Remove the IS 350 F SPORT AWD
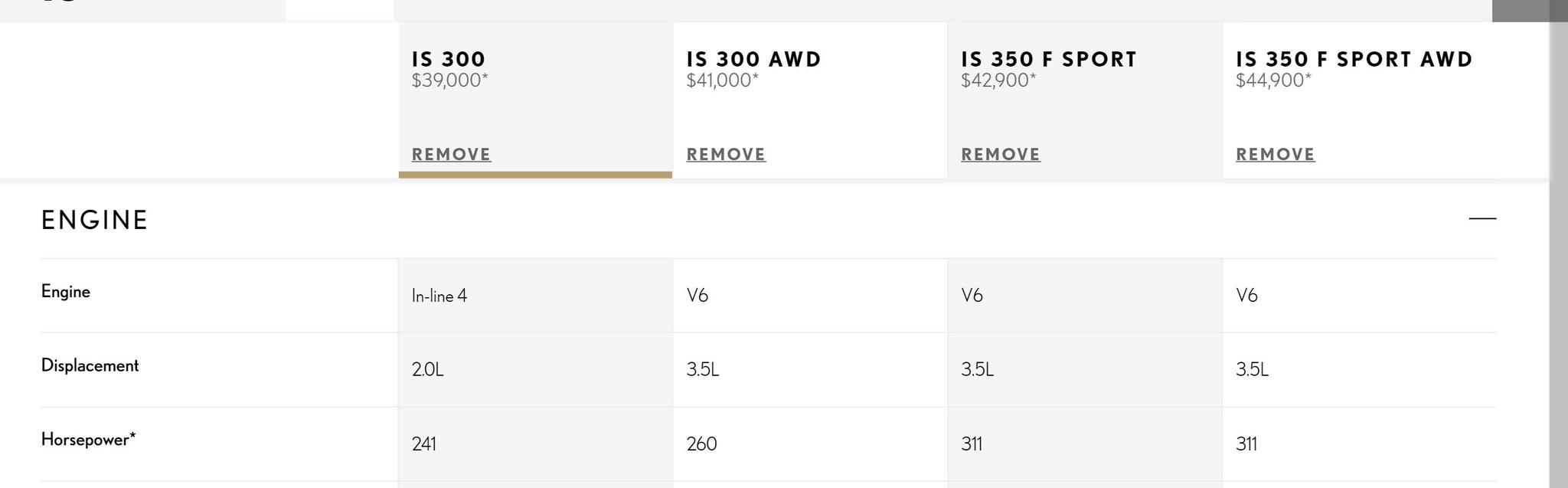This screenshot has height=488, width=1568. tap(1276, 155)
